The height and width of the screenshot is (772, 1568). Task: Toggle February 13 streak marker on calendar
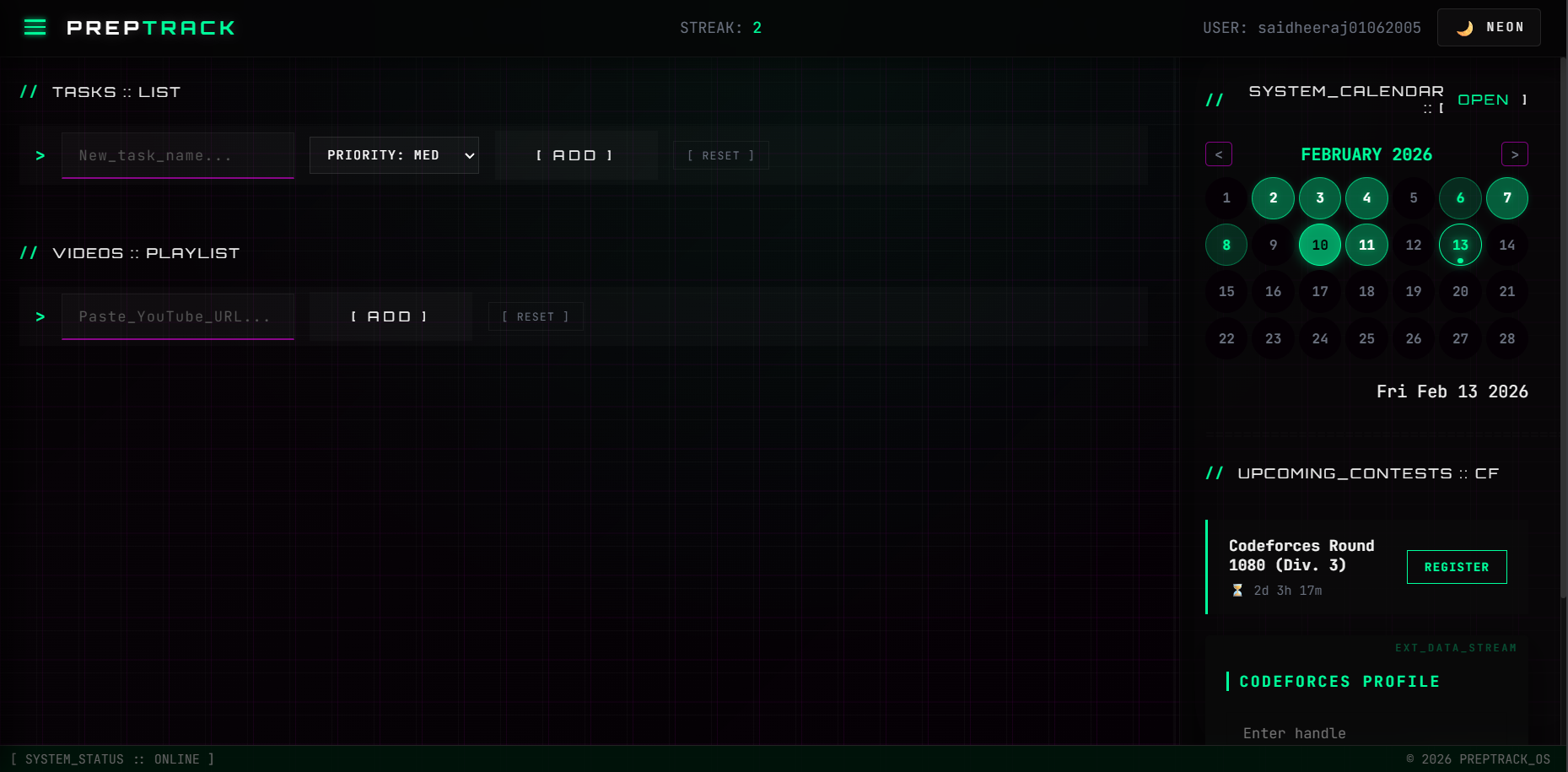tap(1460, 245)
